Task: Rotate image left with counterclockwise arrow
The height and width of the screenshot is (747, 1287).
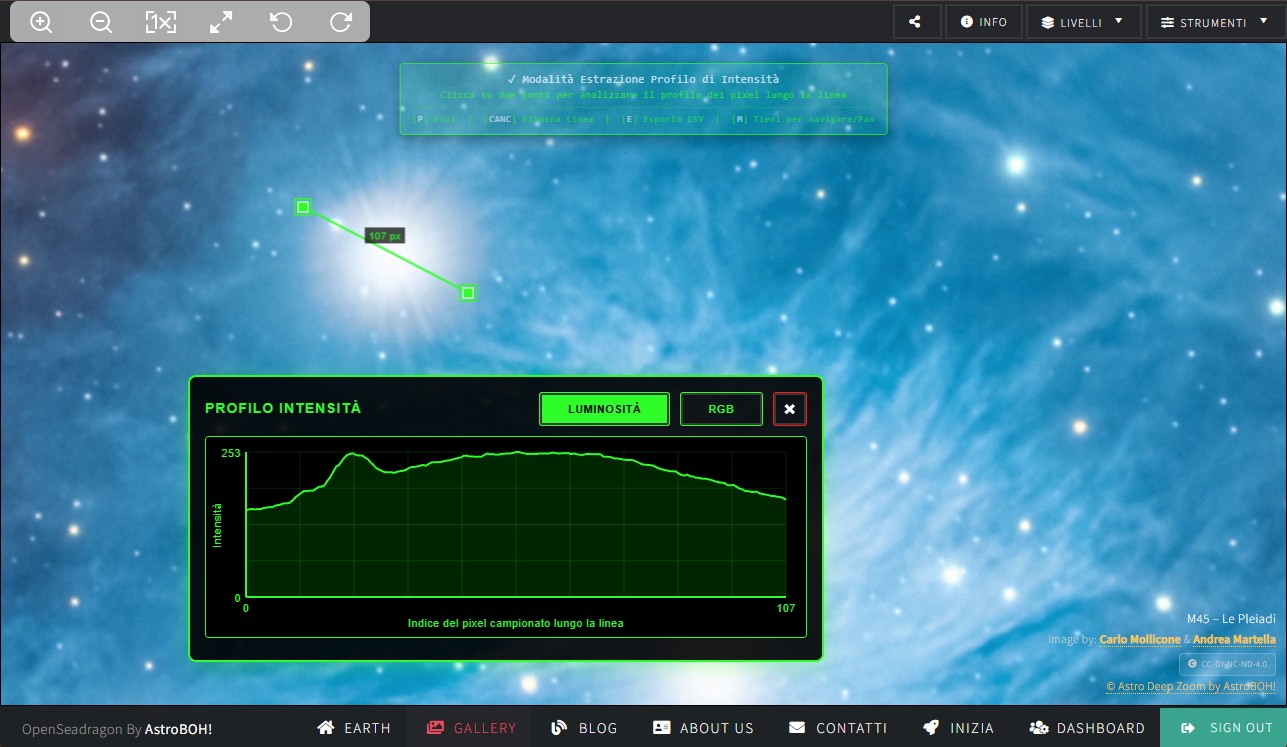Action: (281, 22)
